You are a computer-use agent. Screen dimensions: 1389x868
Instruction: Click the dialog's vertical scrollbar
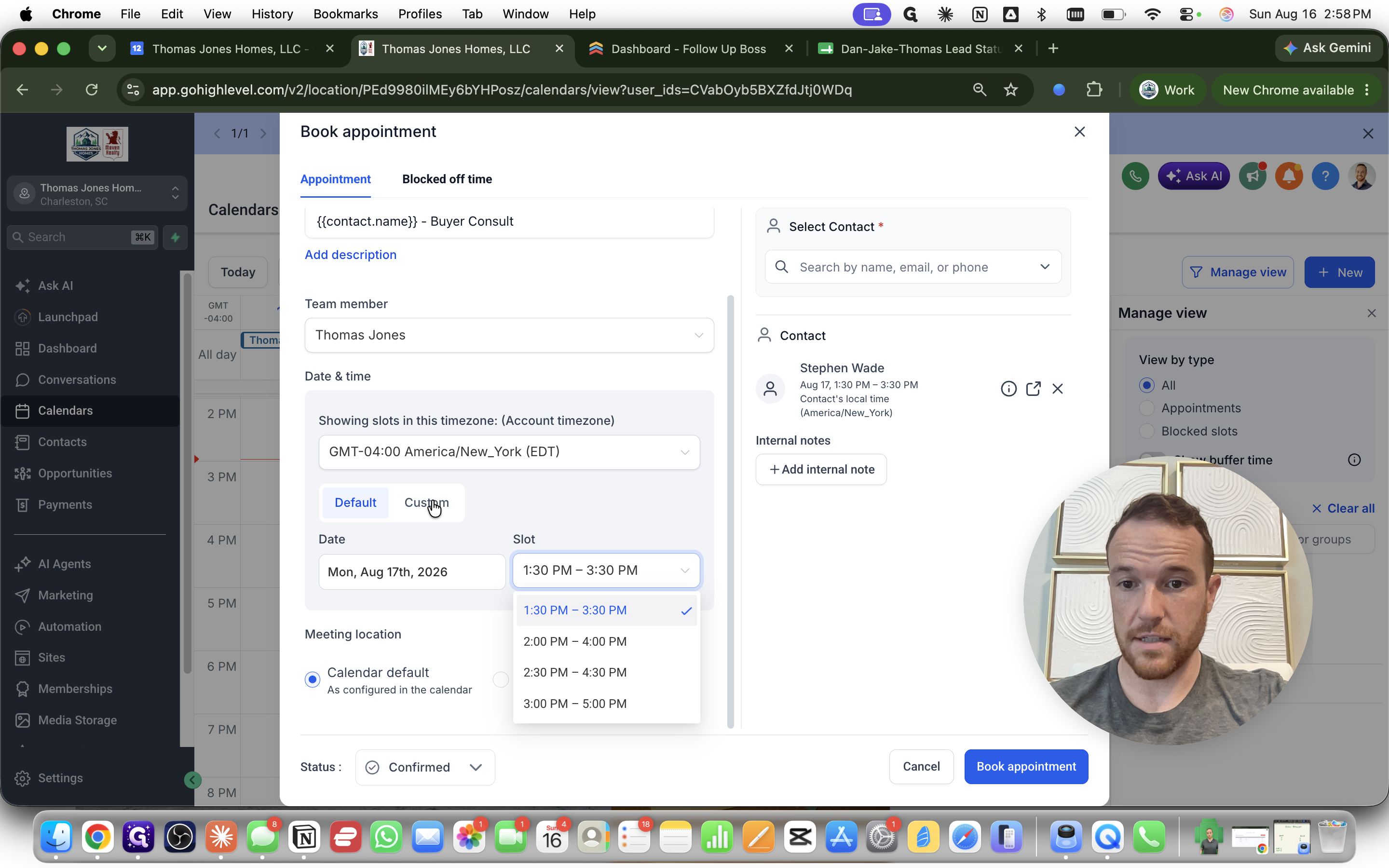tap(730, 511)
